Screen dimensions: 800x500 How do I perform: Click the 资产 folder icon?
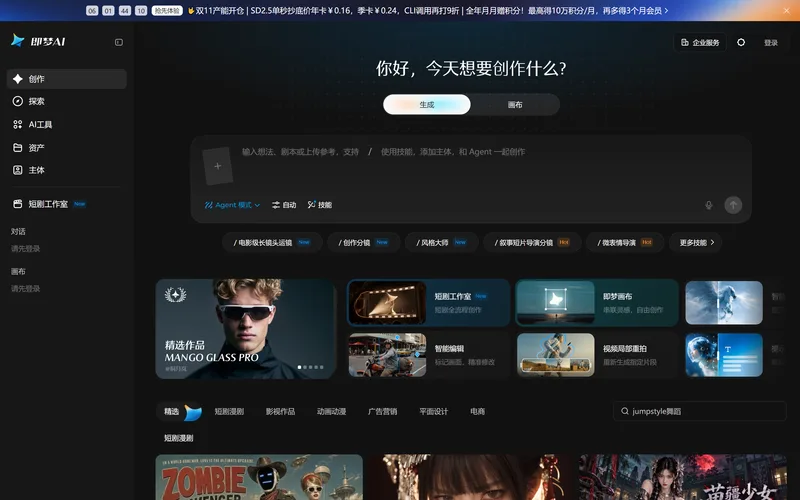pyautogui.click(x=18, y=147)
